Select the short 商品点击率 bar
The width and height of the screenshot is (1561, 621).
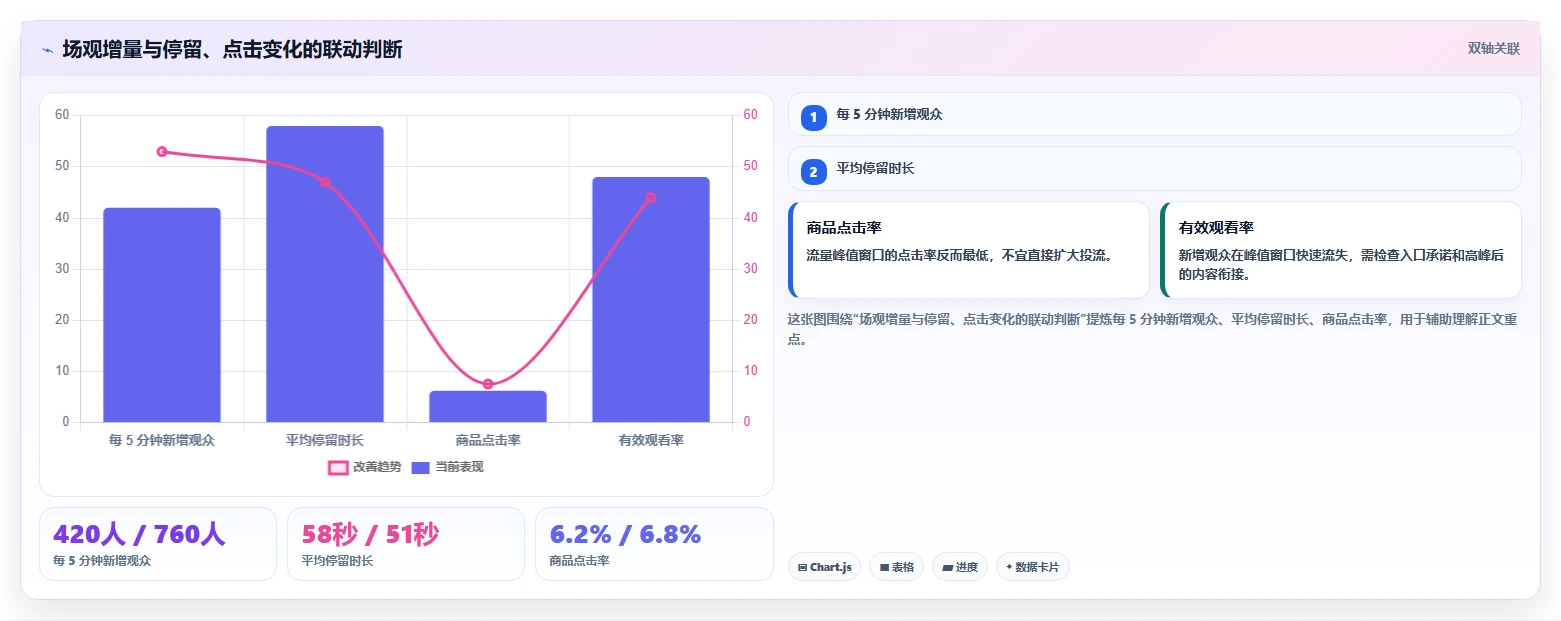pos(488,406)
